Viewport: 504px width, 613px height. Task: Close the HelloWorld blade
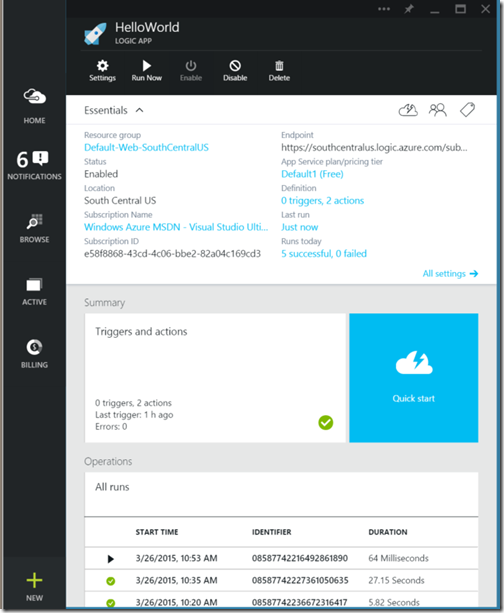[486, 9]
